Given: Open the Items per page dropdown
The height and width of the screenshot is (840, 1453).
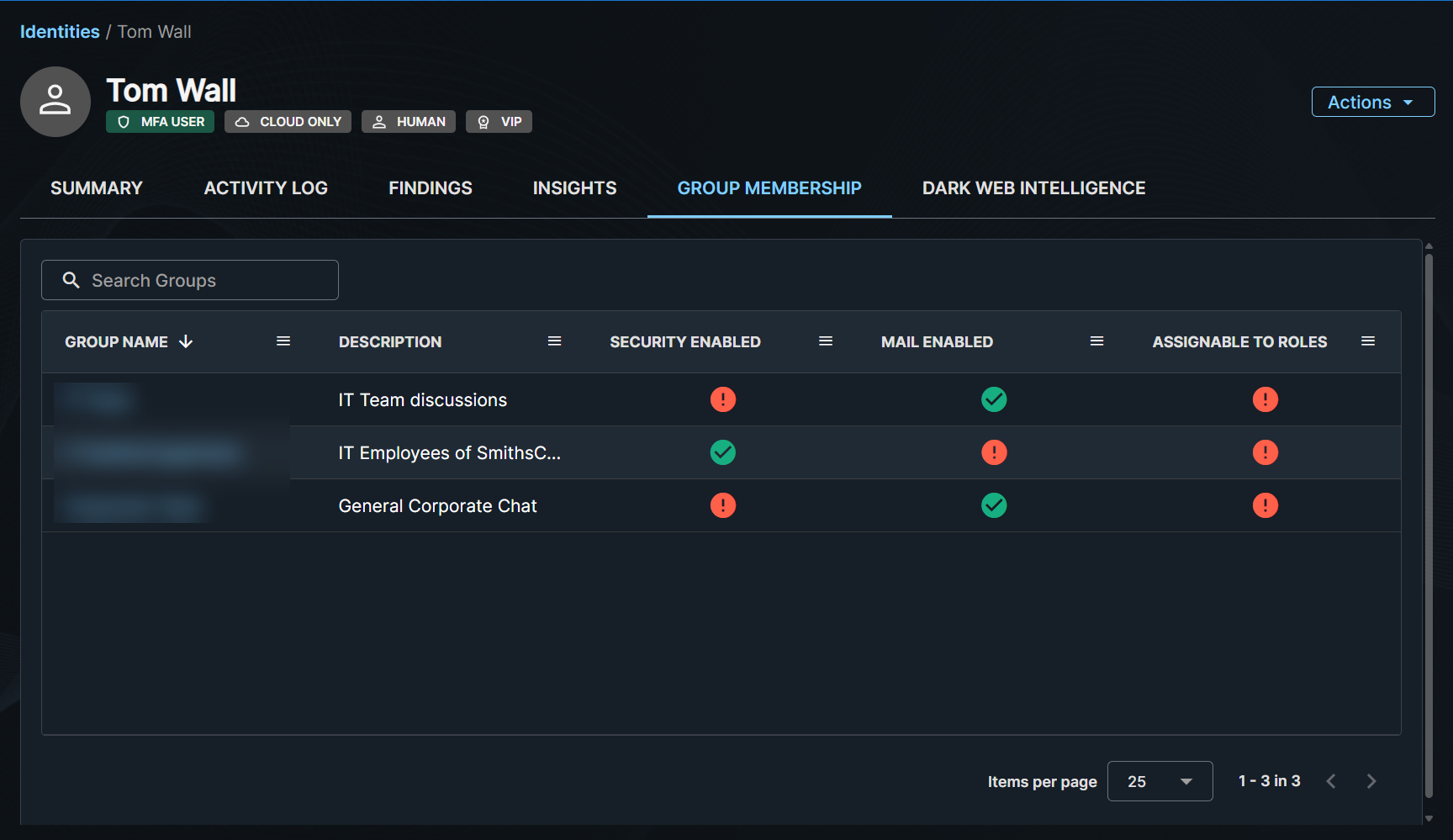Looking at the screenshot, I should click(x=1160, y=781).
